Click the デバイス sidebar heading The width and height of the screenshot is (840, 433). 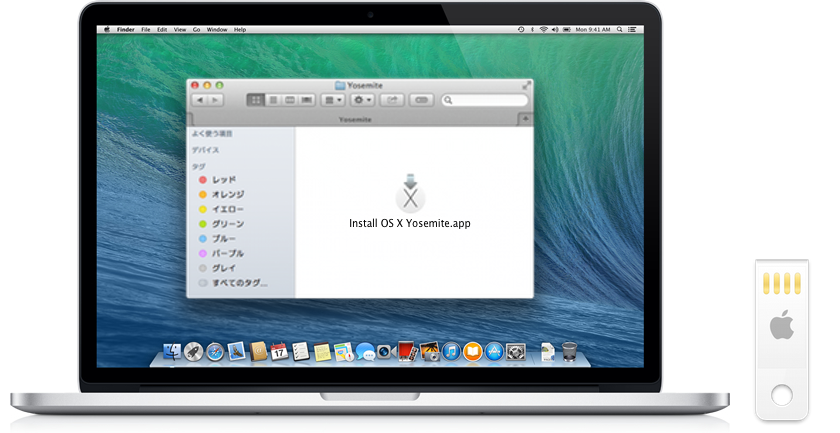tap(205, 150)
